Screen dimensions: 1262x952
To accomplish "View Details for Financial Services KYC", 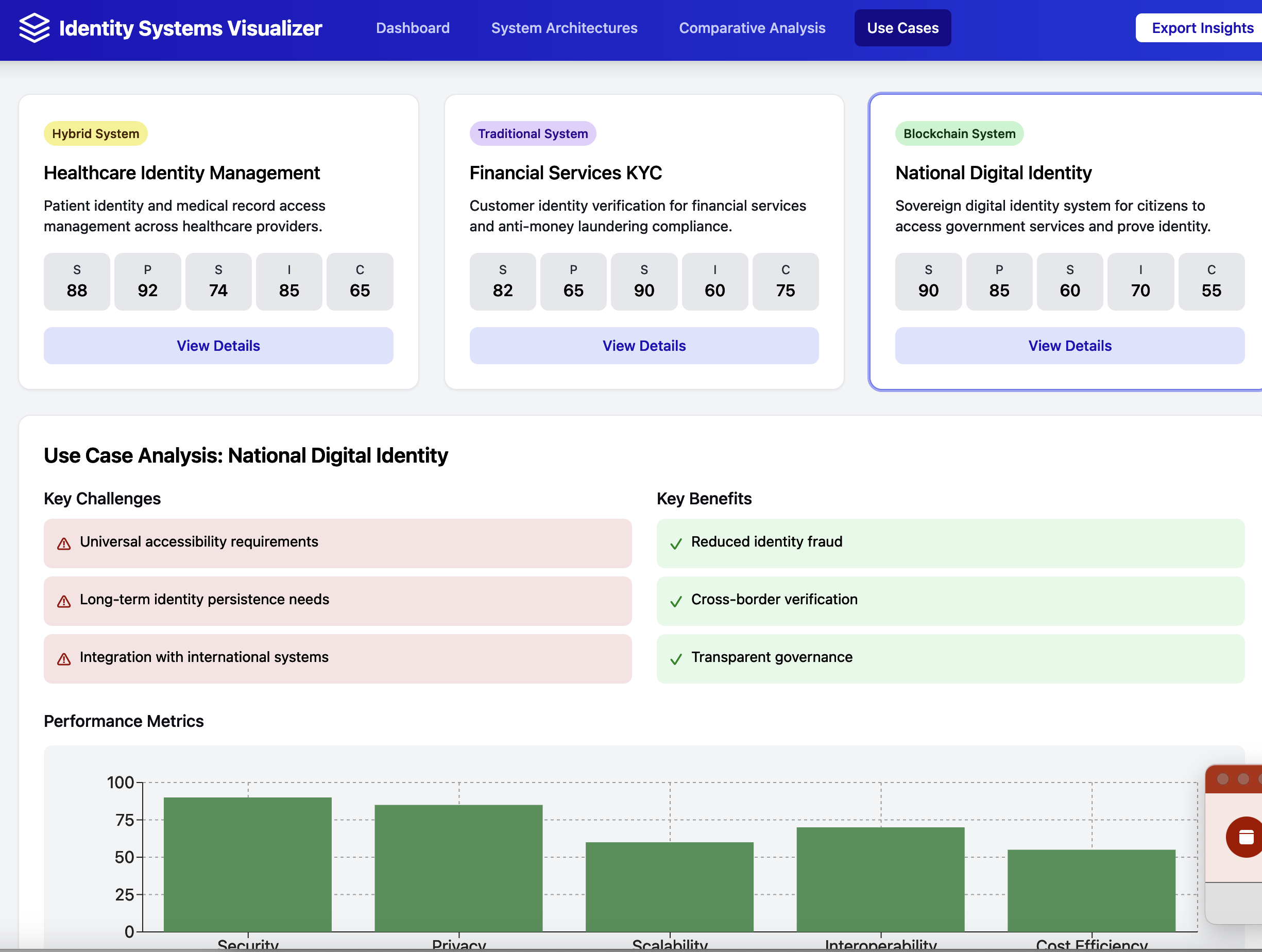I will (643, 346).
